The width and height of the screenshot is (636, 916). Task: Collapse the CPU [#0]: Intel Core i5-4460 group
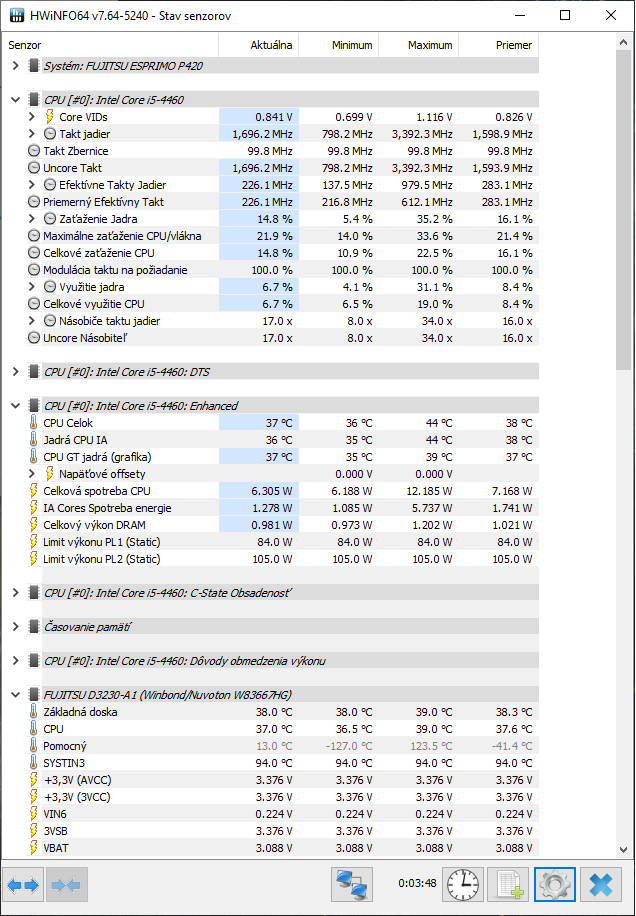[x=16, y=100]
